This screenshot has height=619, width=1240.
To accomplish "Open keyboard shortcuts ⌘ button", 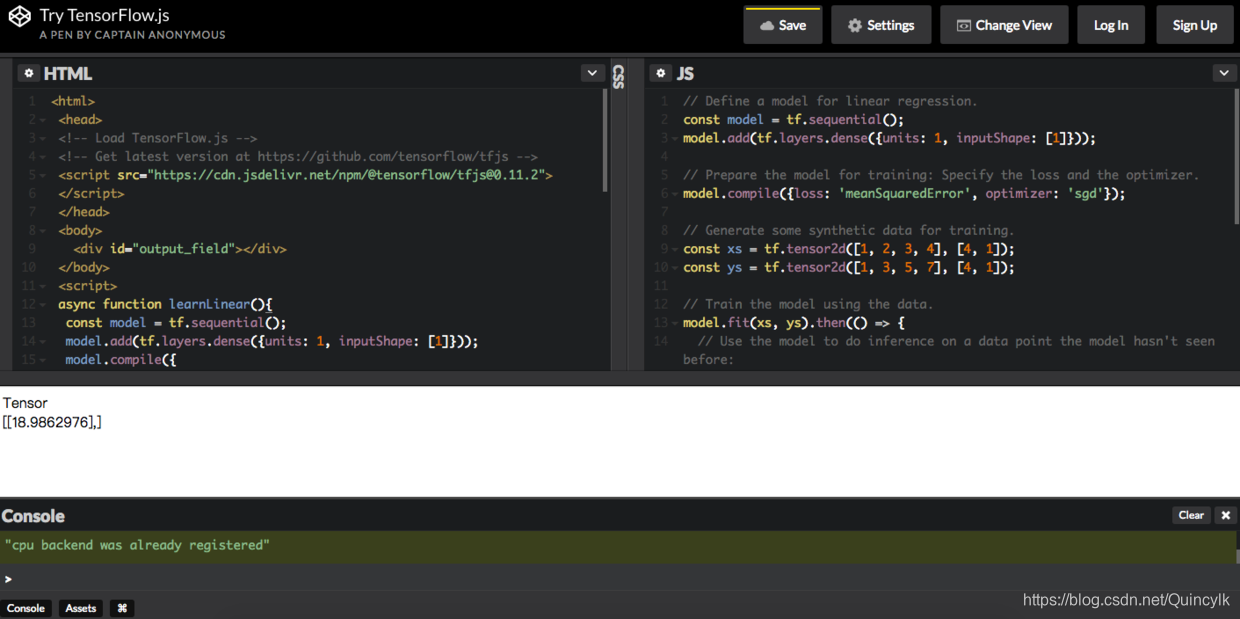I will (x=122, y=608).
